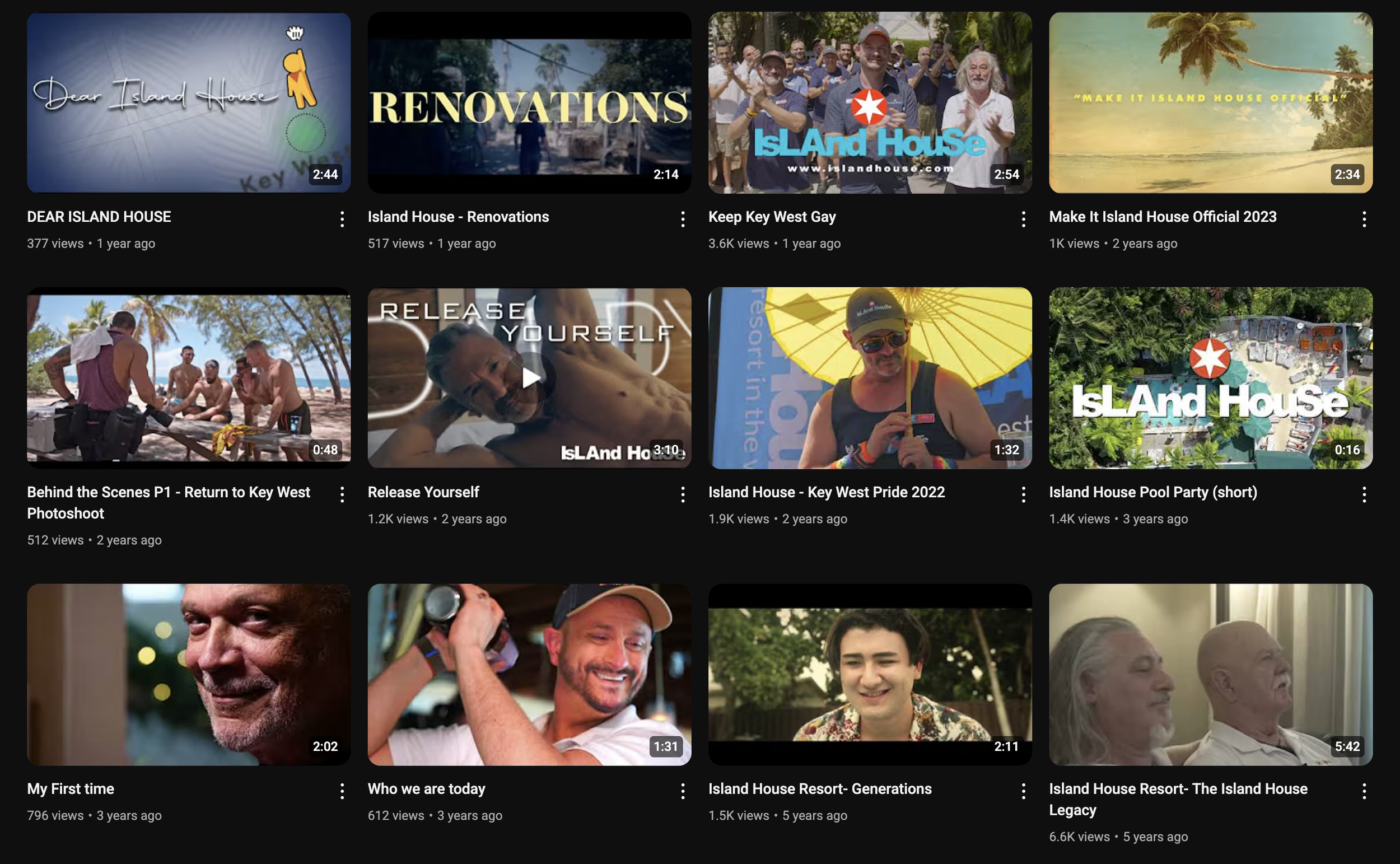Click "796 views • 3 years ago" text

(94, 815)
